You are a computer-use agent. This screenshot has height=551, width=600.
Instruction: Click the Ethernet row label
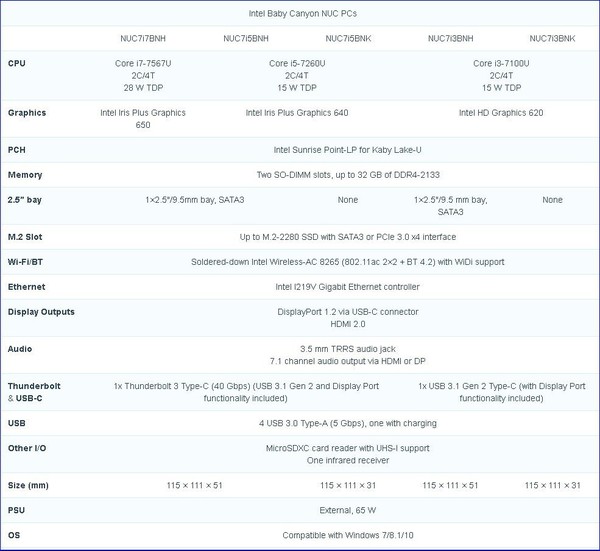(x=26, y=287)
